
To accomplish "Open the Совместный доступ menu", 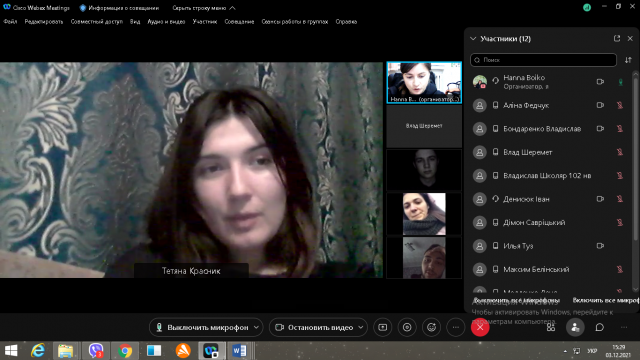I will click(x=97, y=22).
